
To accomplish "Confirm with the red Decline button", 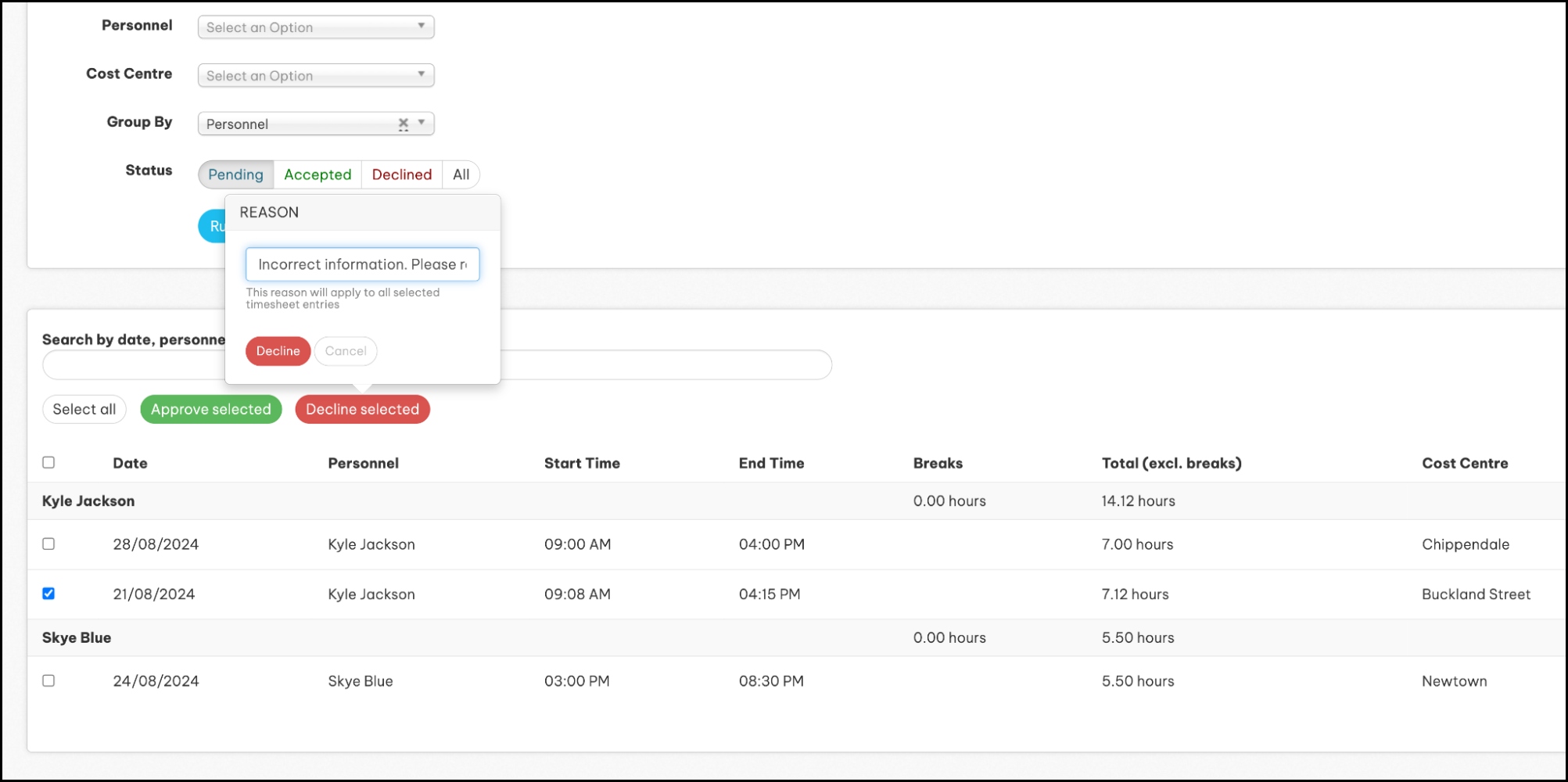I will (278, 351).
